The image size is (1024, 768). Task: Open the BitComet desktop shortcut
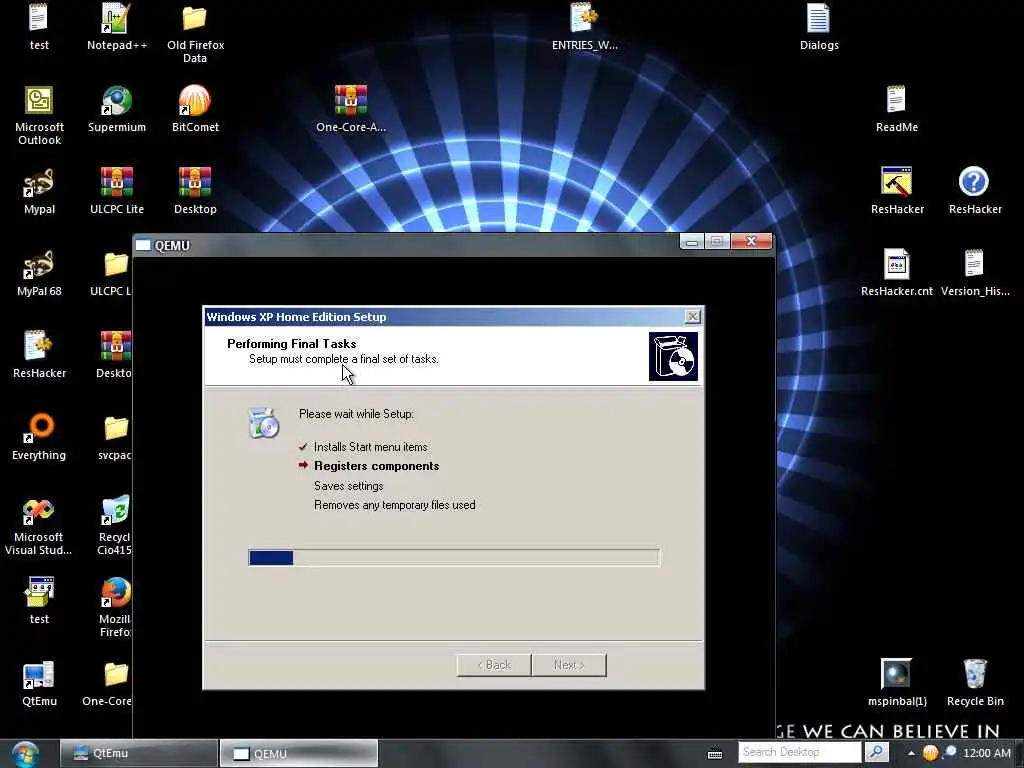[x=195, y=108]
